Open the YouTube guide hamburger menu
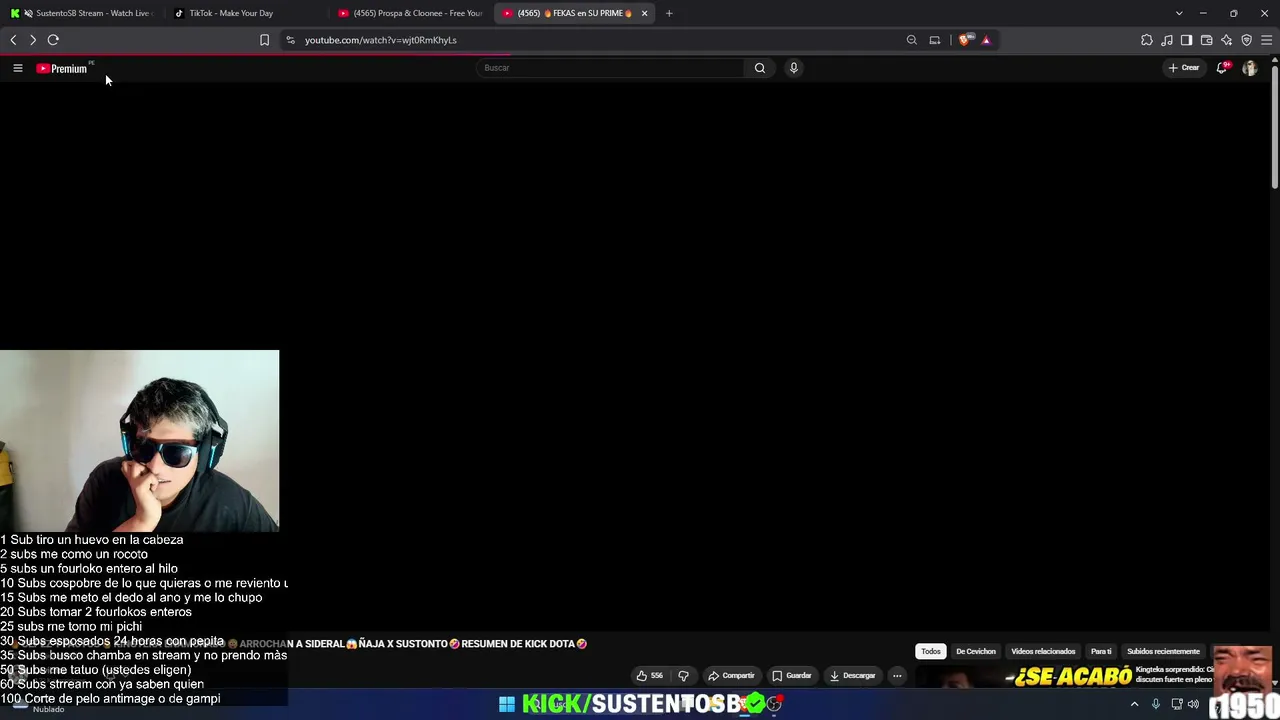Screen dimensions: 1280x720 [17, 68]
